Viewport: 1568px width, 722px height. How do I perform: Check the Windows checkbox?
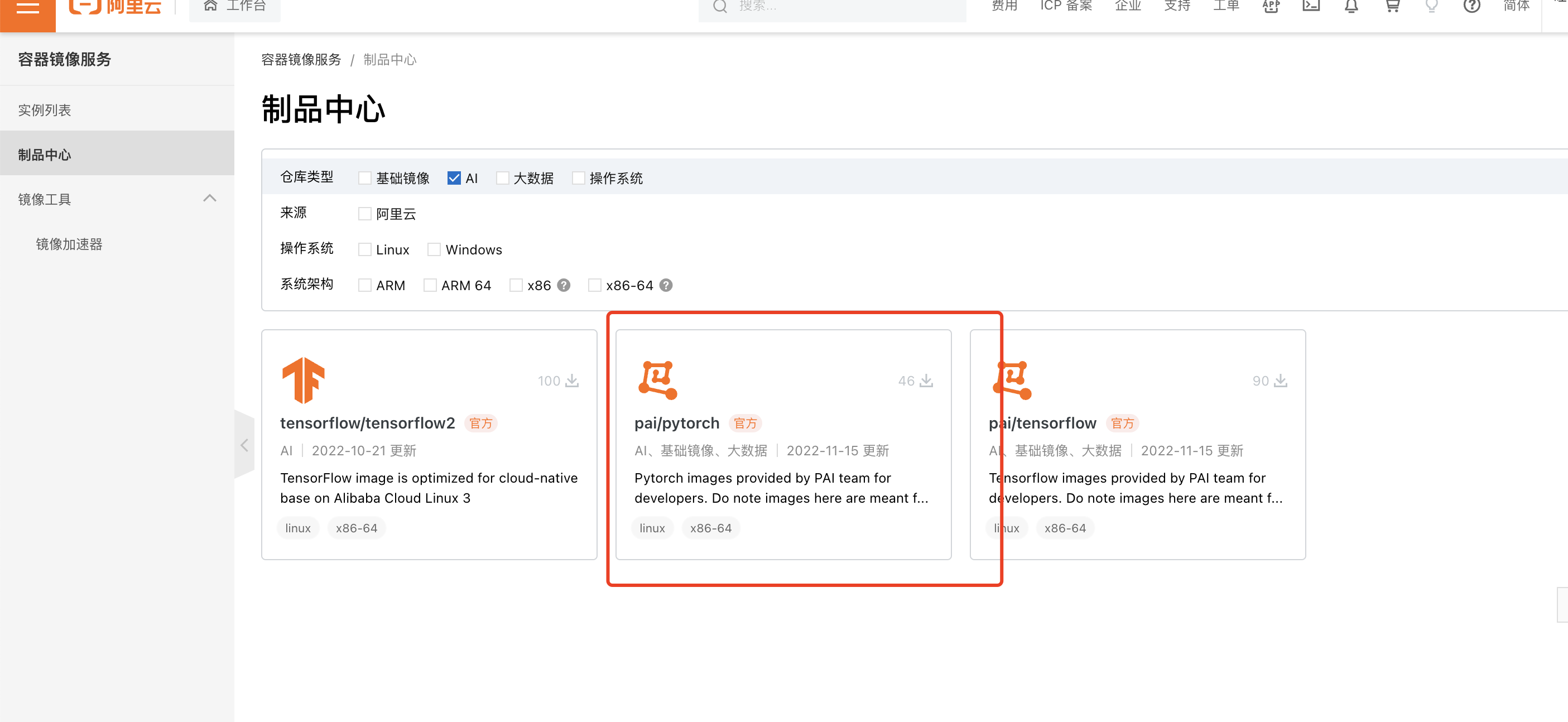pyautogui.click(x=434, y=249)
